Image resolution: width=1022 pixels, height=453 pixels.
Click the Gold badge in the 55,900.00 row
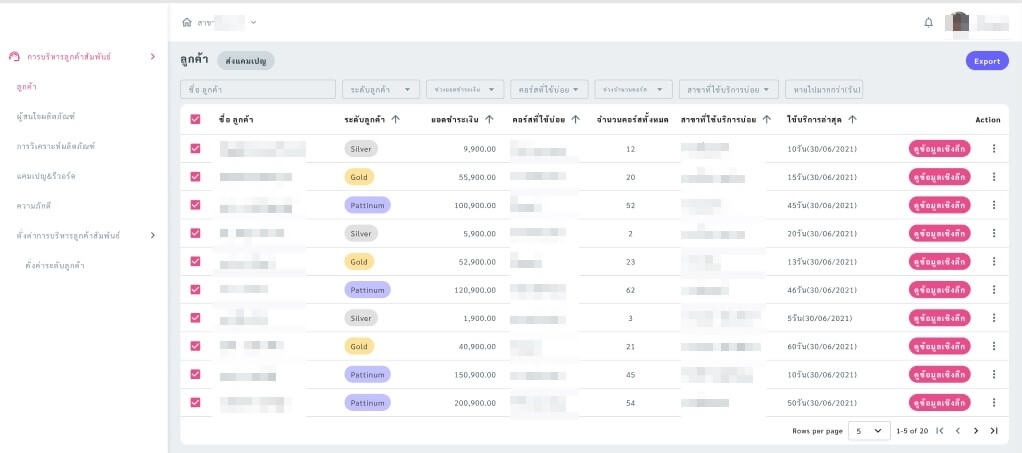pos(359,177)
